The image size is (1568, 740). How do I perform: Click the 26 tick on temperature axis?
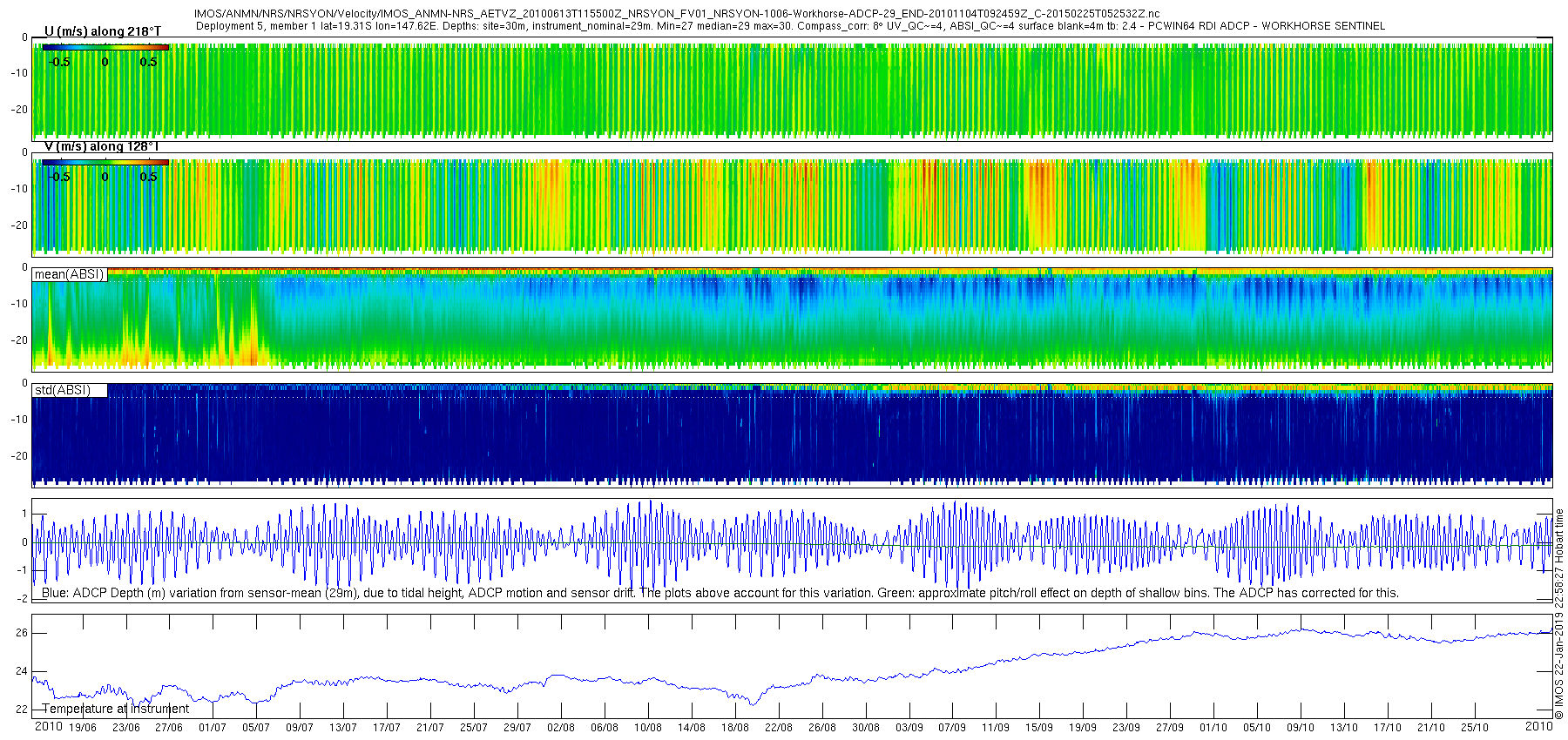click(22, 633)
